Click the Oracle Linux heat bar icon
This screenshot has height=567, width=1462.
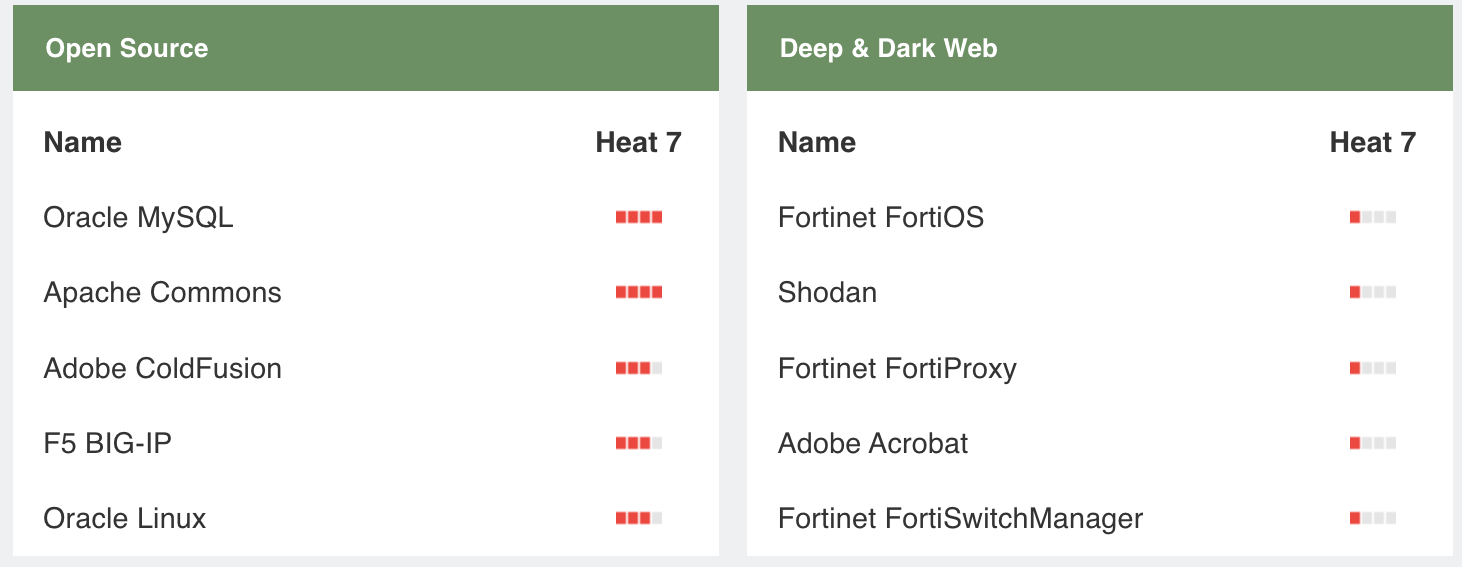(x=639, y=518)
